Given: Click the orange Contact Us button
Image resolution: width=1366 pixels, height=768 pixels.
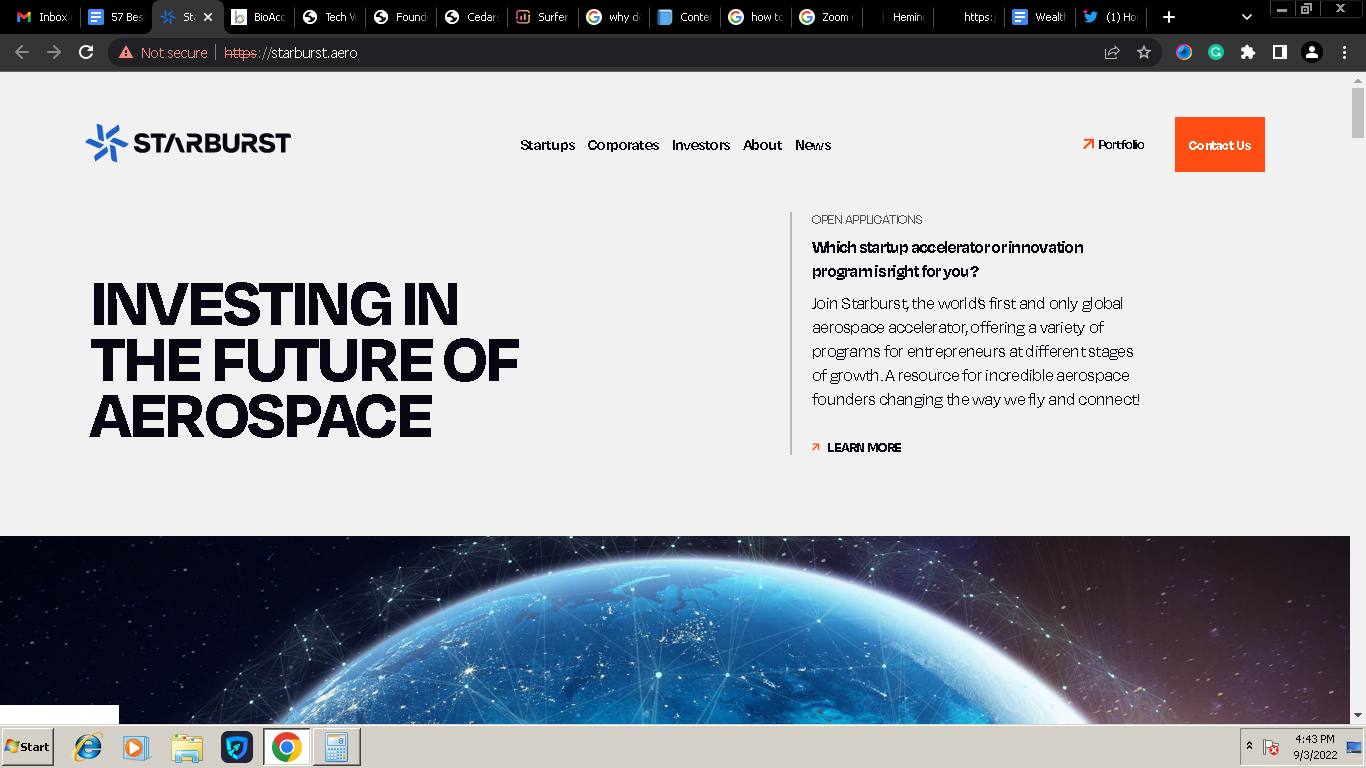Looking at the screenshot, I should click(x=1220, y=145).
